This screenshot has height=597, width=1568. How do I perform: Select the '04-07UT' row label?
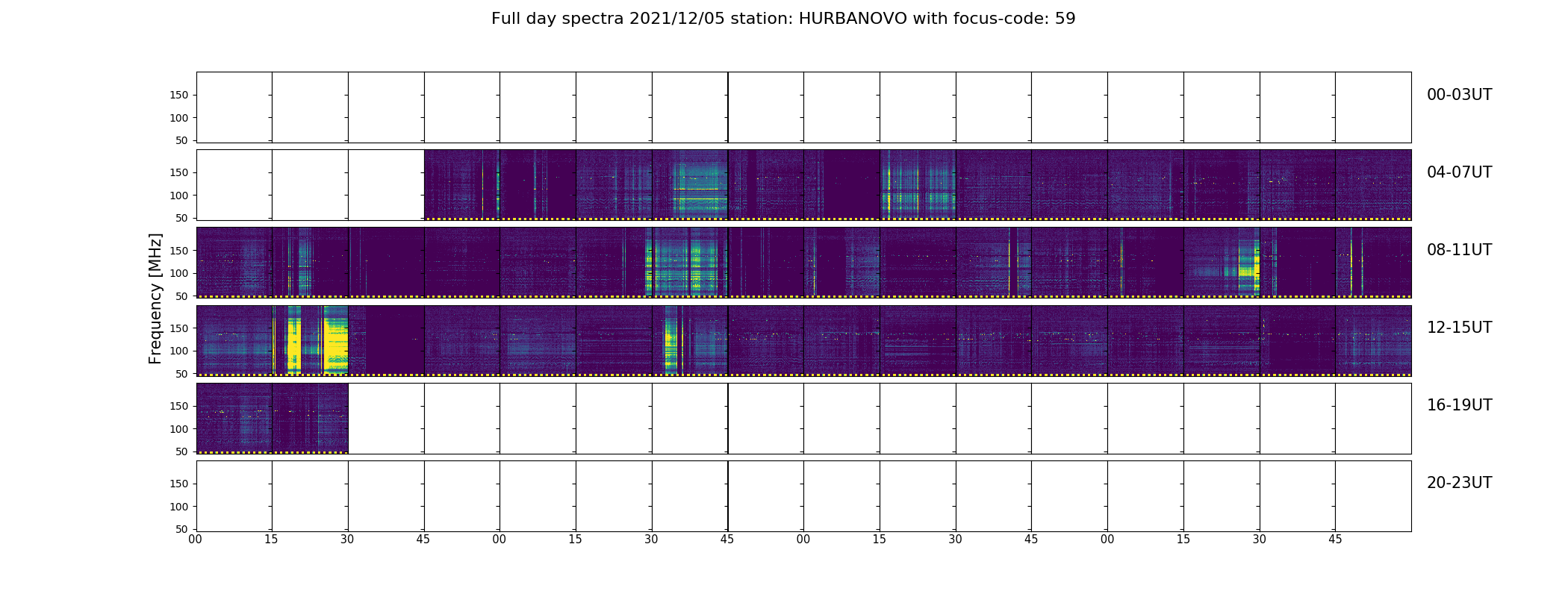click(1459, 172)
